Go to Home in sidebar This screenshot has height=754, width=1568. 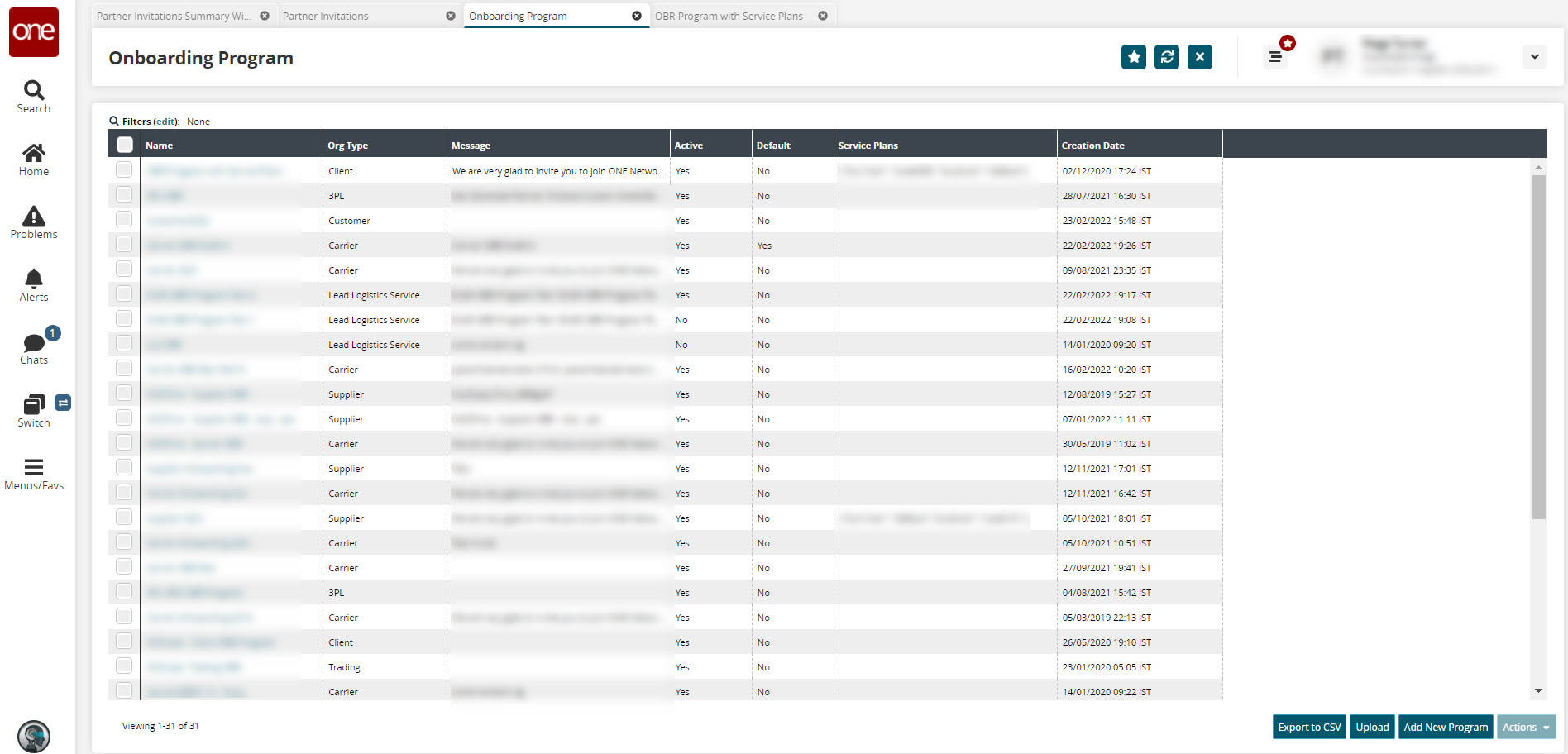click(34, 160)
